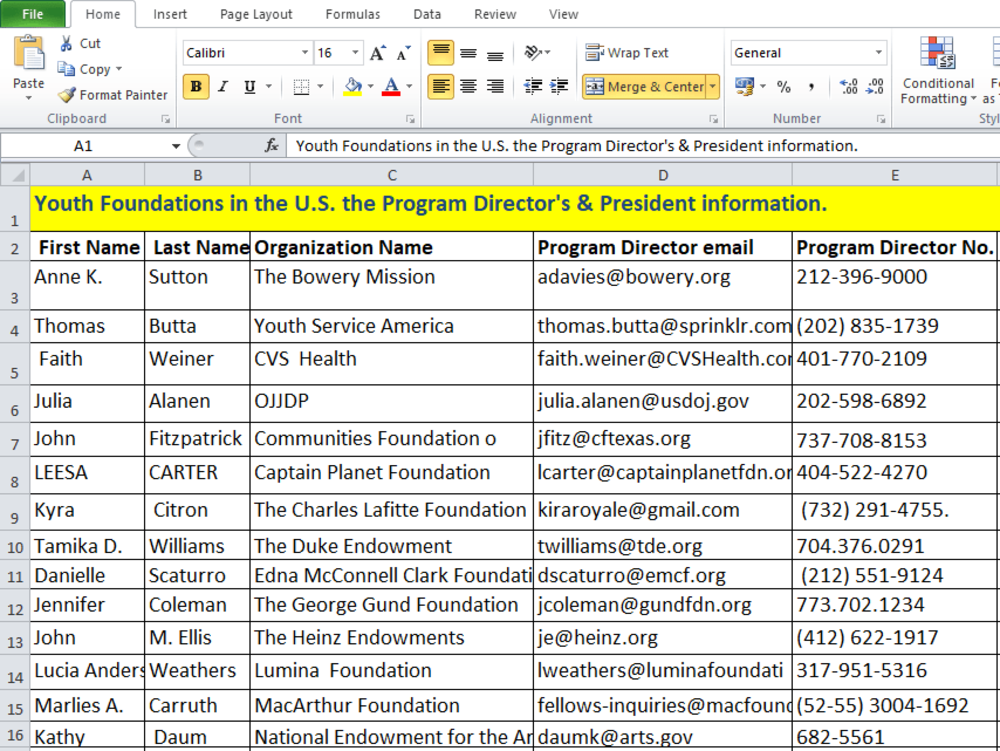Open Alignment group dialog launcher
Screen dimensions: 1000x751
[x=713, y=119]
